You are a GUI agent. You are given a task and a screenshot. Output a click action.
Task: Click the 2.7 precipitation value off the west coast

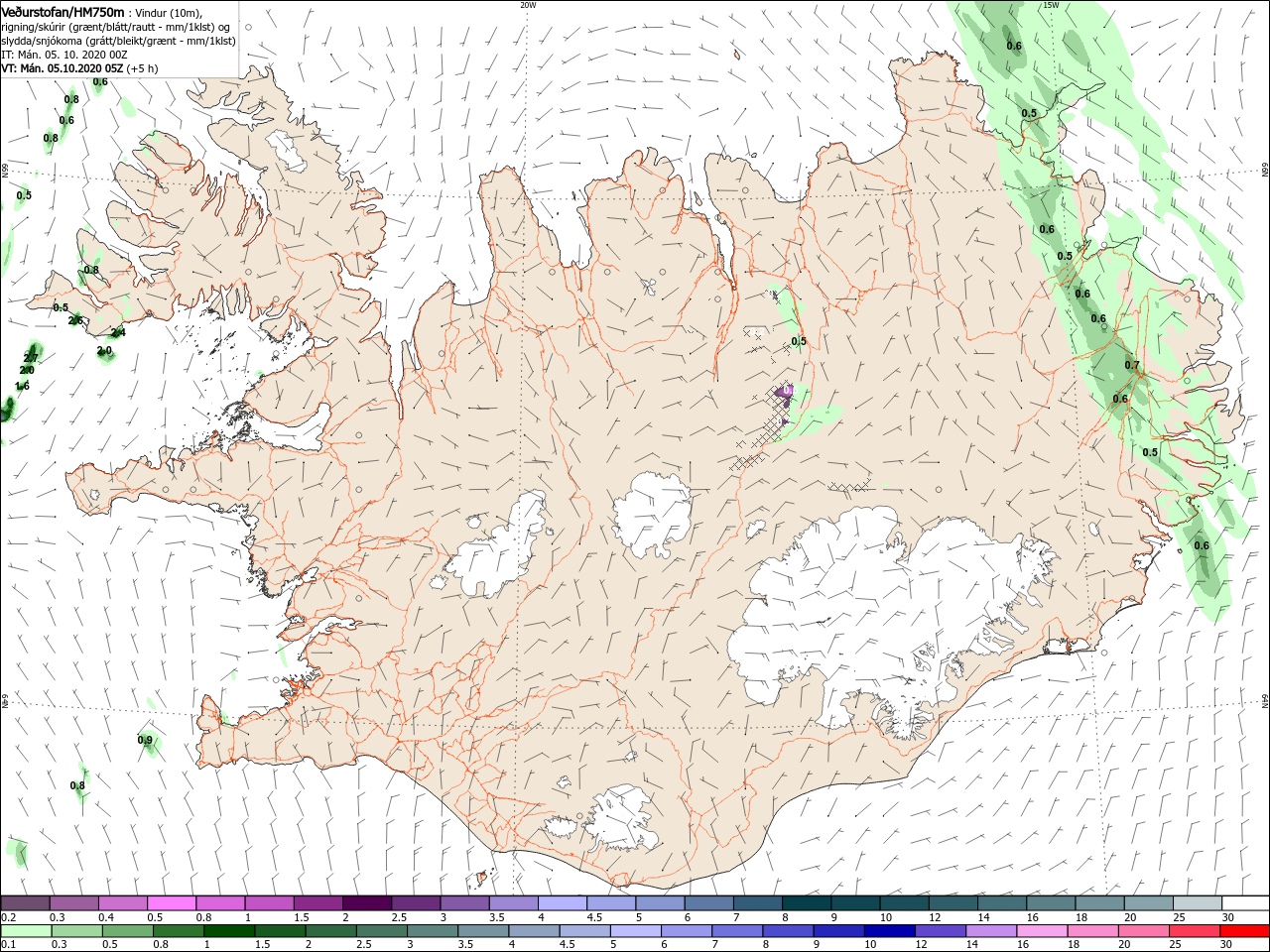click(31, 357)
